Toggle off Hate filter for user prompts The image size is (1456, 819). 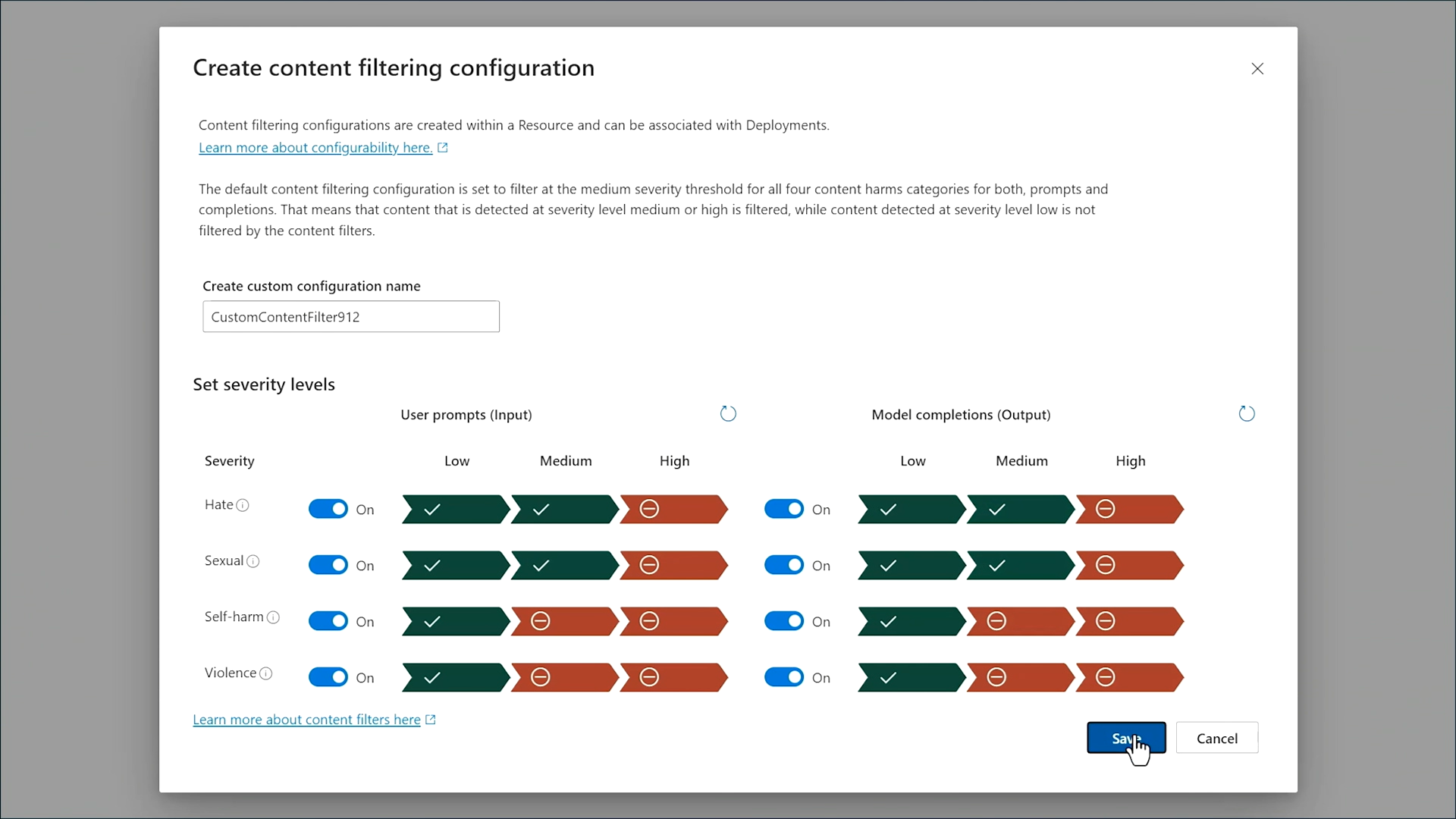(328, 509)
